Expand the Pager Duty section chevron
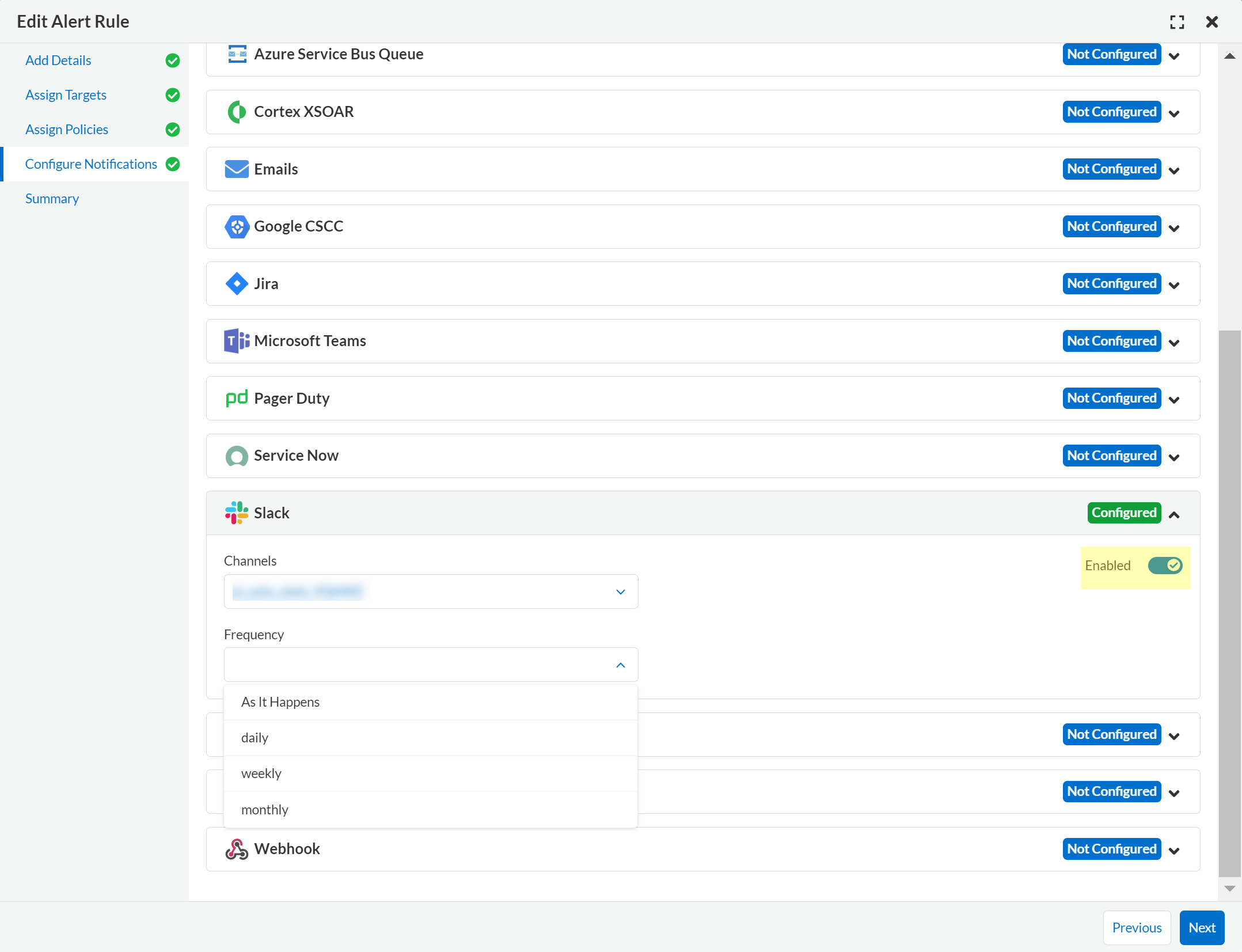This screenshot has height=952, width=1242. coord(1175,400)
